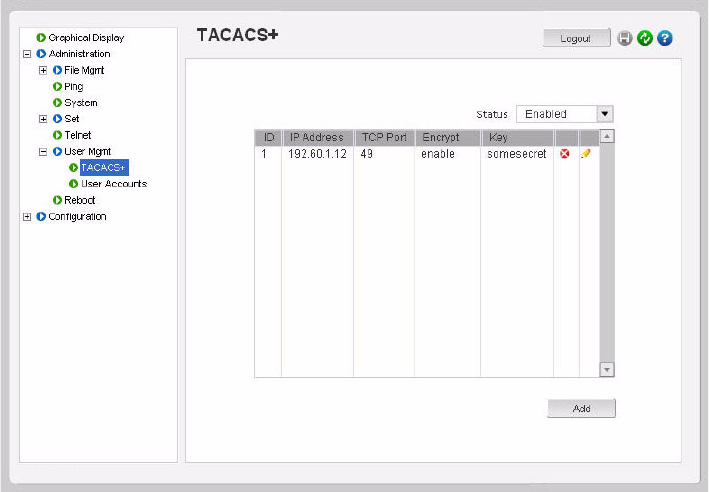Click the Status label text

click(492, 114)
